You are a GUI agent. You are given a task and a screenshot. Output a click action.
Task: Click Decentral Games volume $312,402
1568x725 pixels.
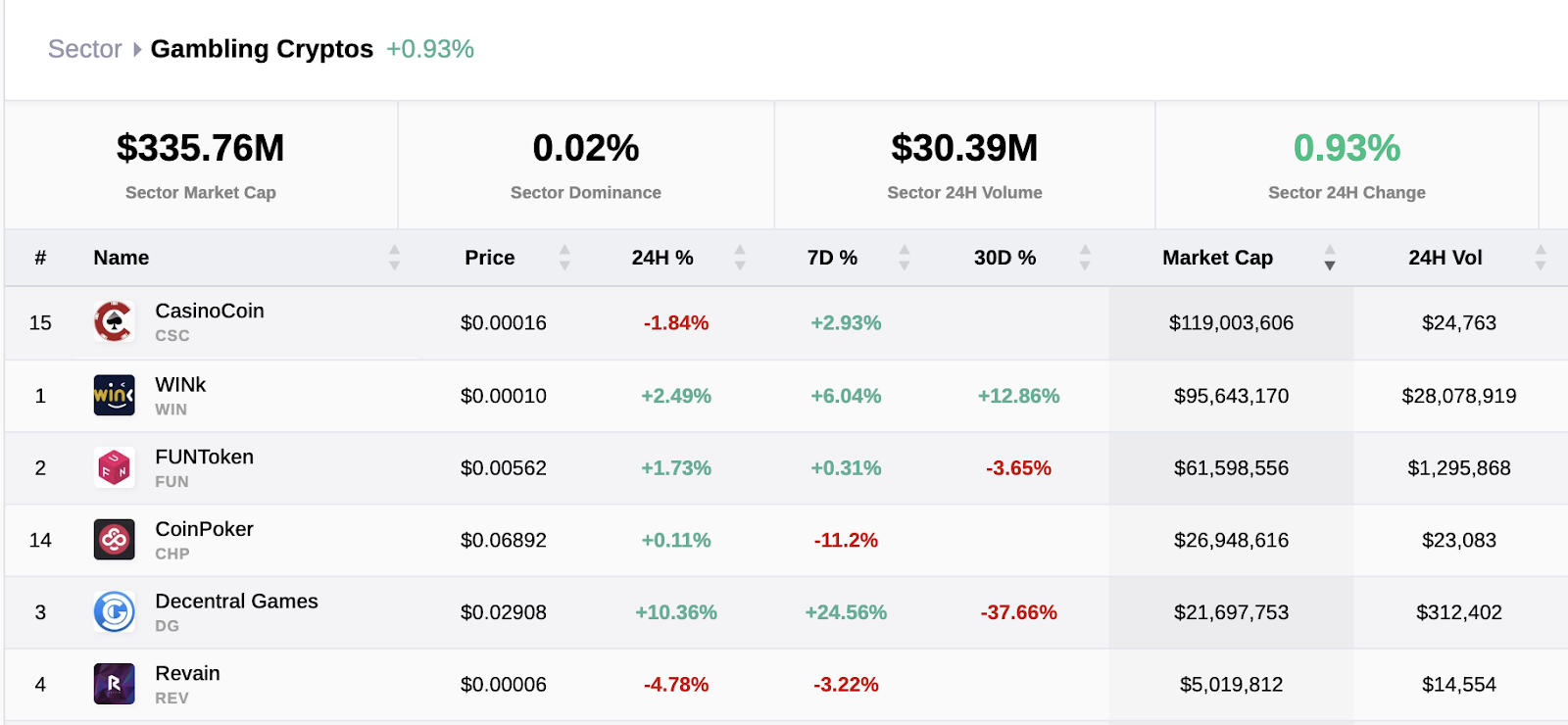(x=1459, y=612)
